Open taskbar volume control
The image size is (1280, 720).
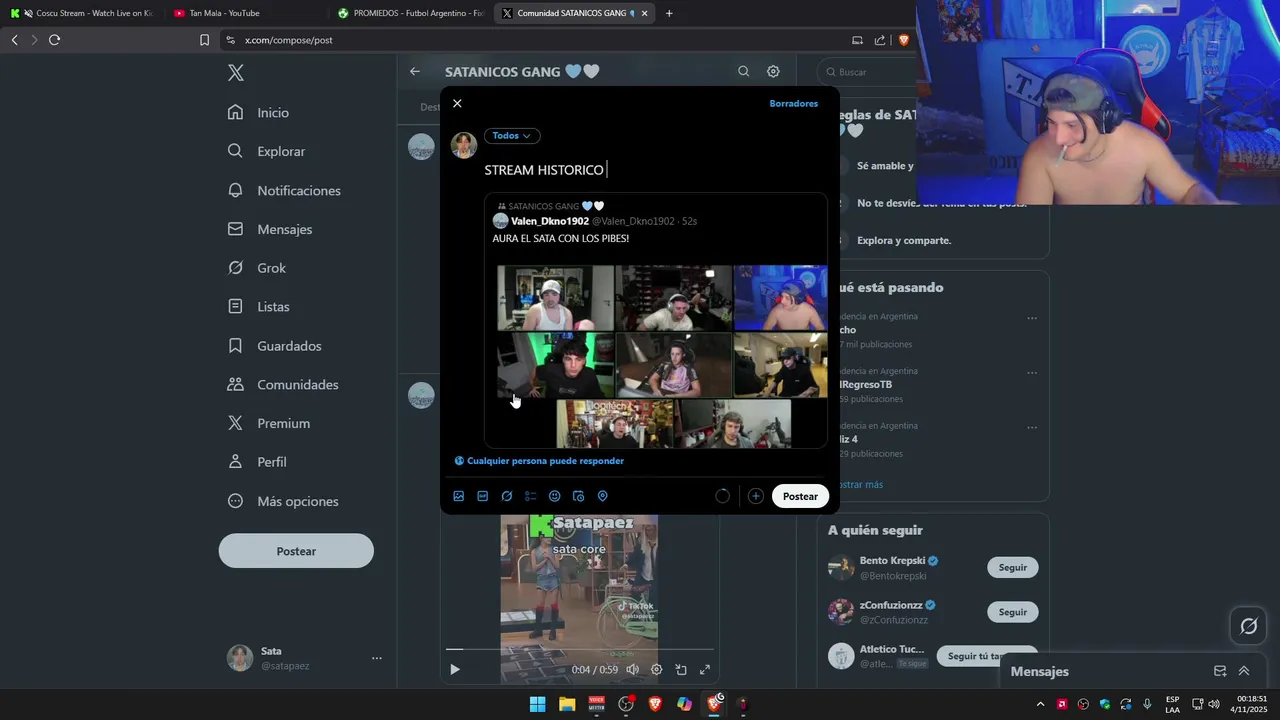[1214, 704]
